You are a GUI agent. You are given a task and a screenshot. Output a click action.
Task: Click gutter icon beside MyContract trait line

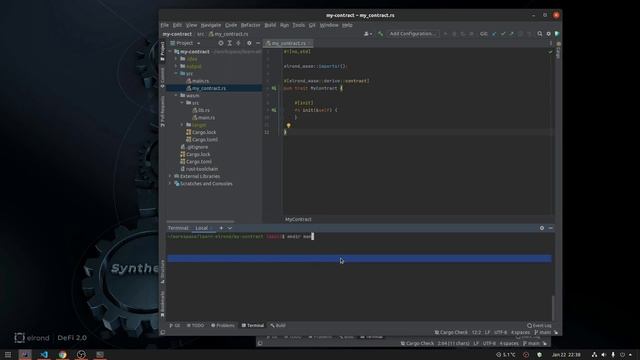click(274, 88)
